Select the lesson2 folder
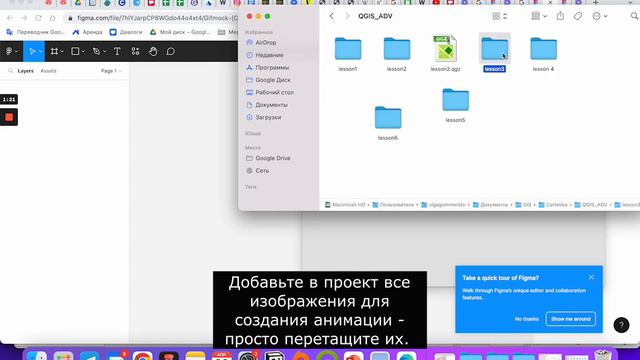640x360 pixels. (x=397, y=54)
